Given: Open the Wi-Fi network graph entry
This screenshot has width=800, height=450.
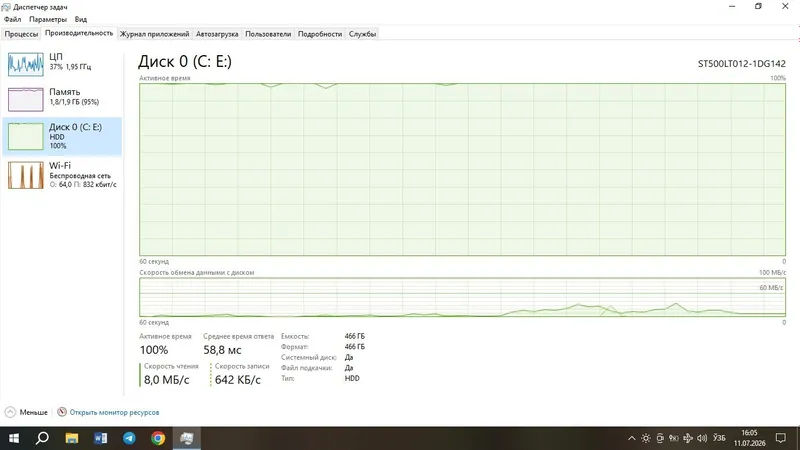Looking at the screenshot, I should tap(62, 175).
